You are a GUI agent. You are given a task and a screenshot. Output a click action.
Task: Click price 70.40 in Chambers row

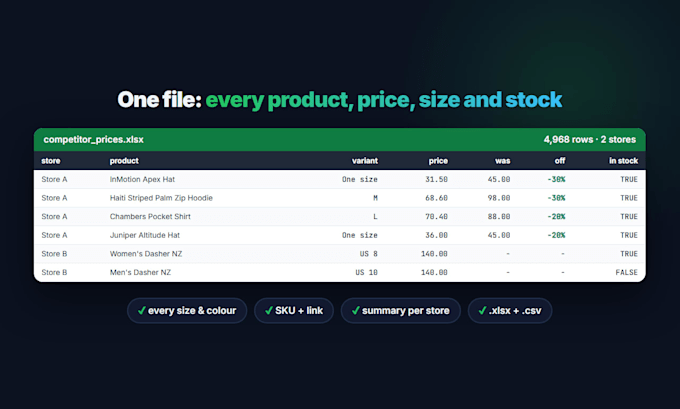pos(436,217)
